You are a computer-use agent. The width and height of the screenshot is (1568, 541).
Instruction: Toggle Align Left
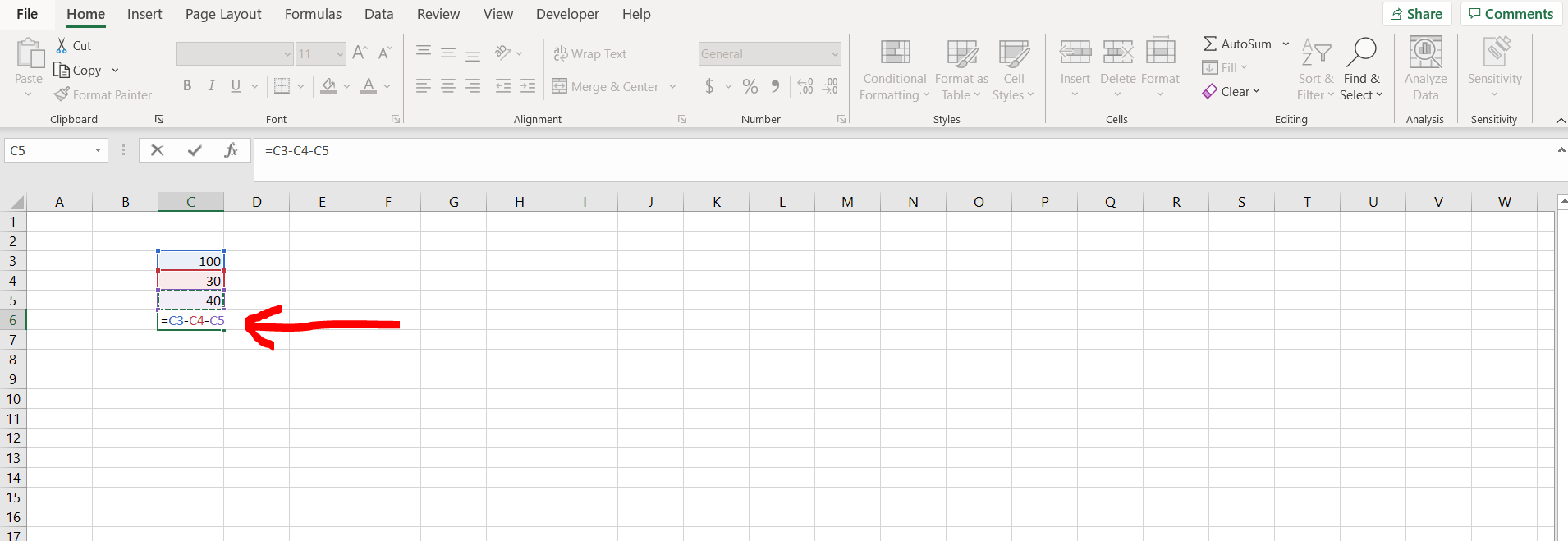click(424, 86)
